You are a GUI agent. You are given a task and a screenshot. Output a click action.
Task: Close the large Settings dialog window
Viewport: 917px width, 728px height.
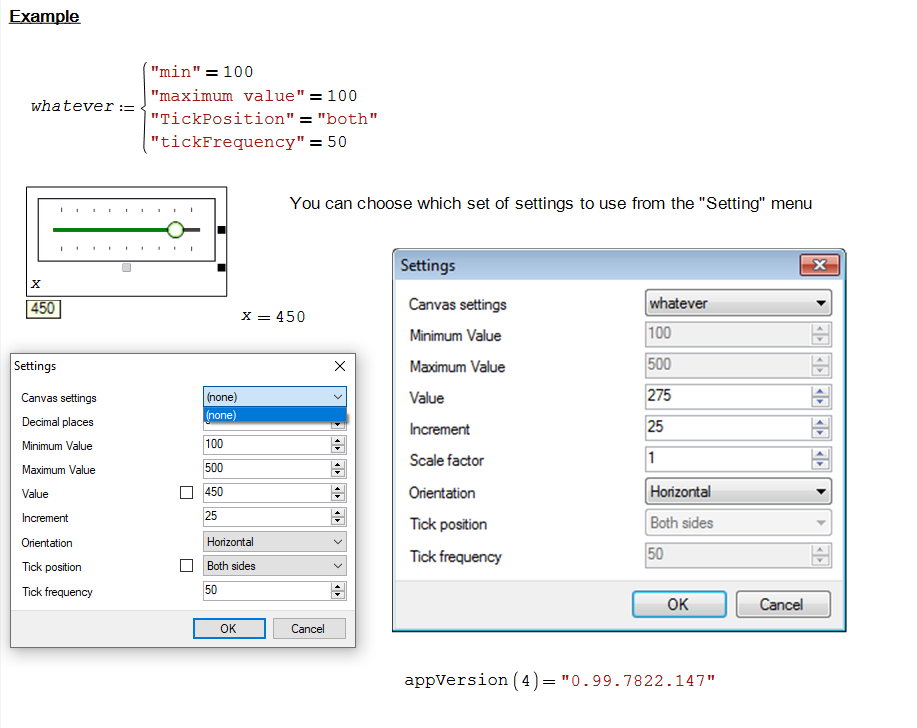[x=819, y=265]
